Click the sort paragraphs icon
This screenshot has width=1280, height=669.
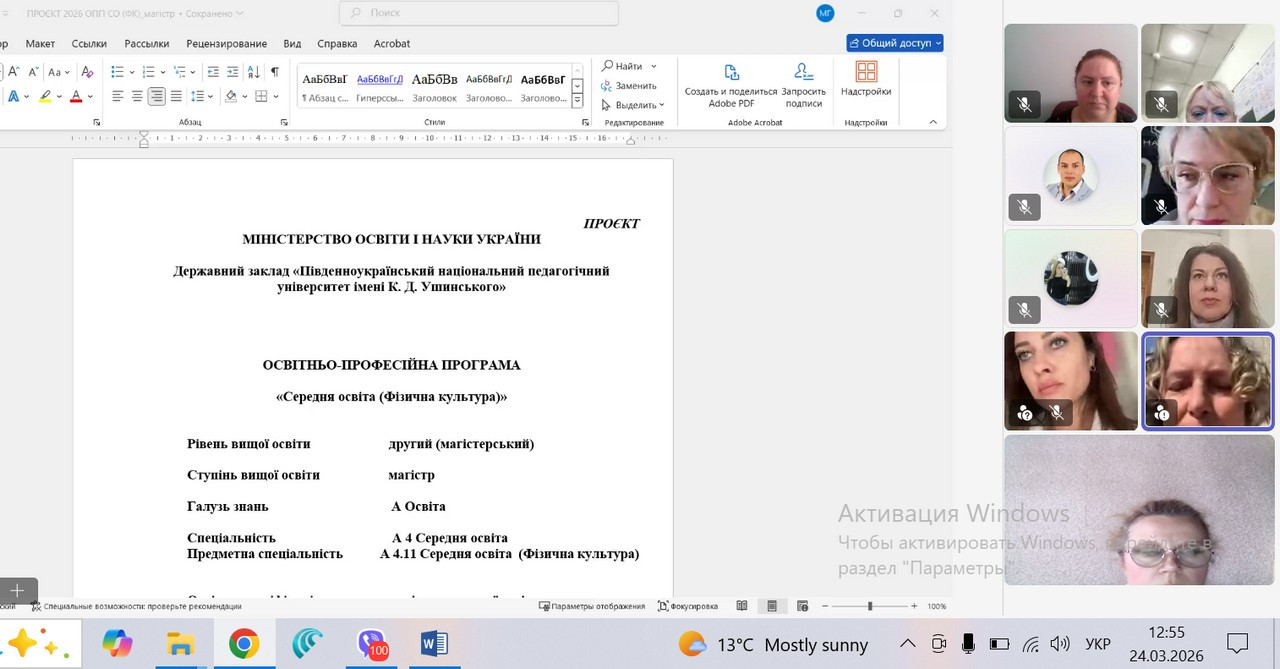[x=254, y=71]
